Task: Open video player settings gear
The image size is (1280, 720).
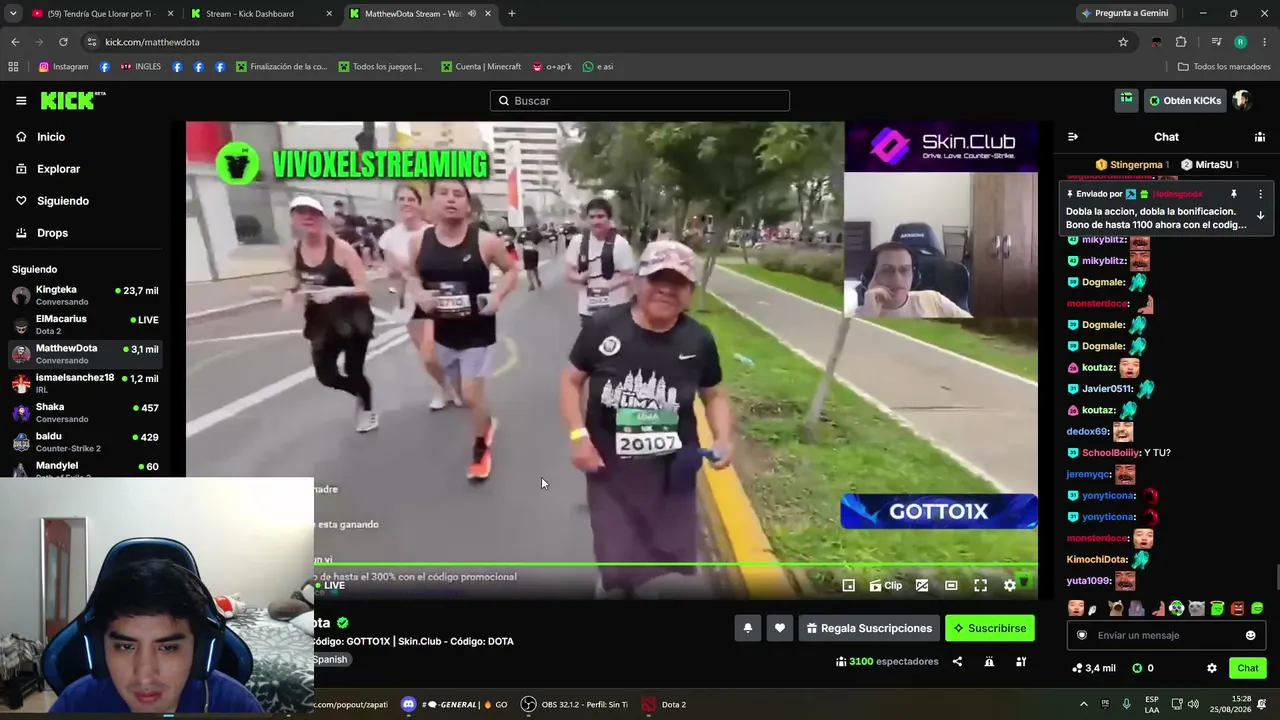Action: point(1010,586)
